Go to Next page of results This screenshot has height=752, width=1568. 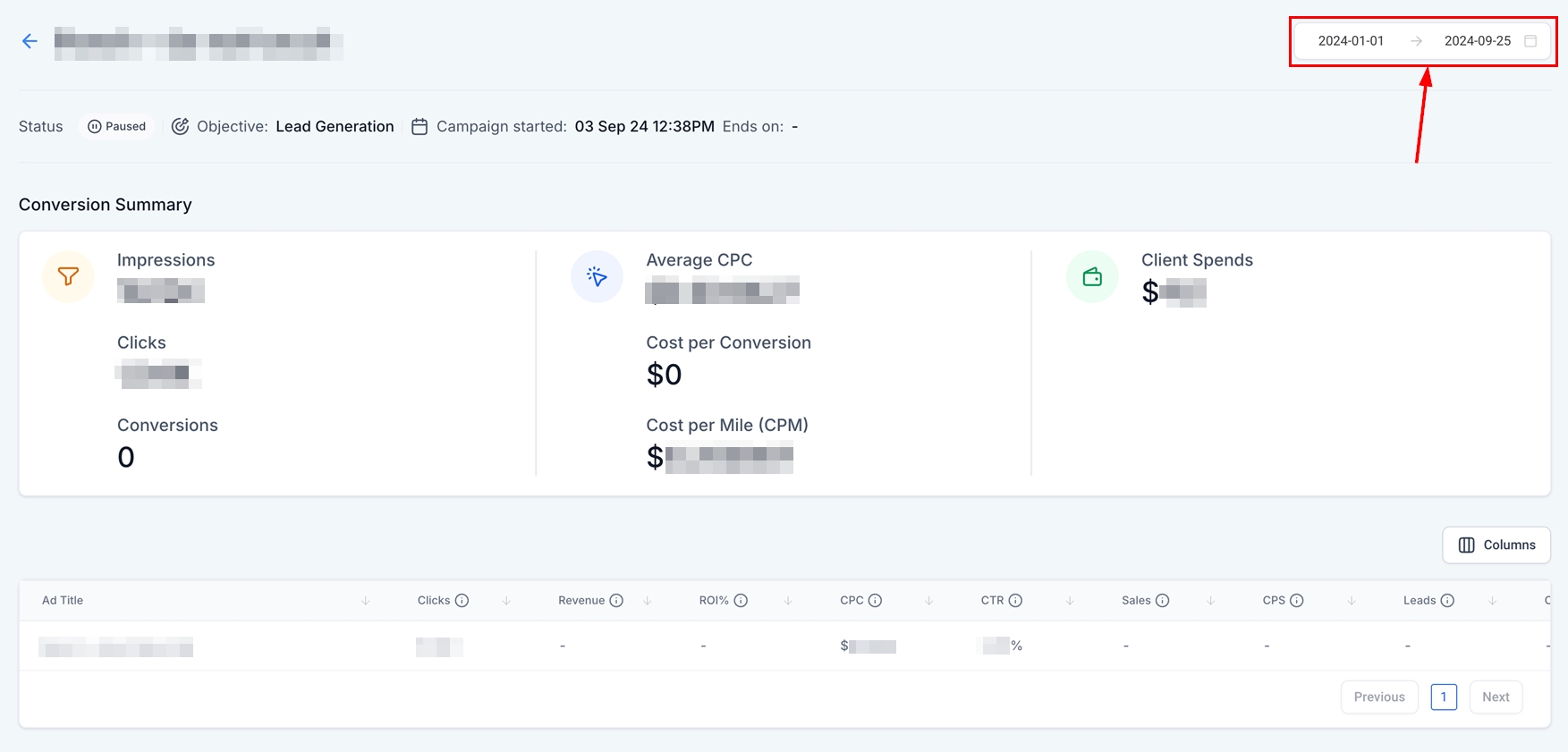point(1495,697)
